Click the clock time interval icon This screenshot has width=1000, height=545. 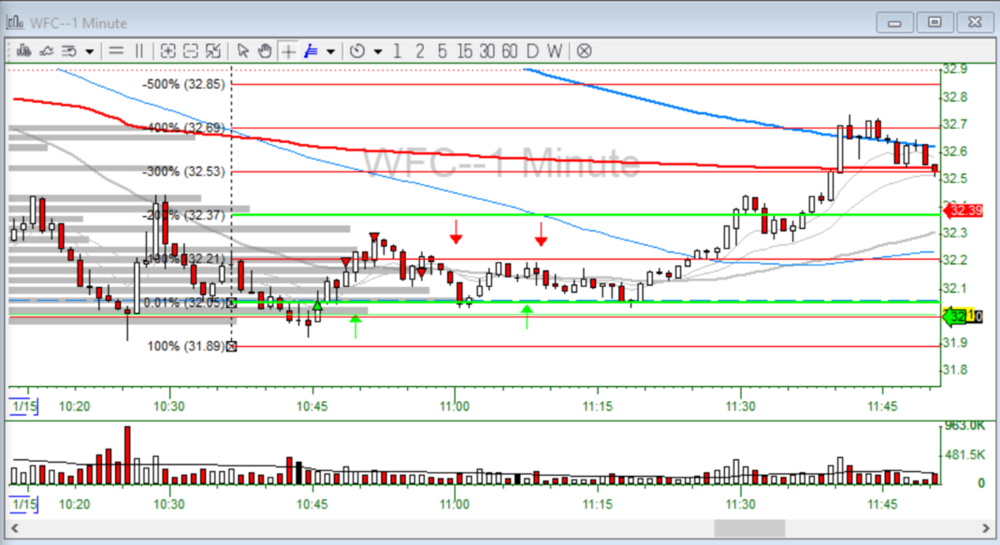point(357,51)
